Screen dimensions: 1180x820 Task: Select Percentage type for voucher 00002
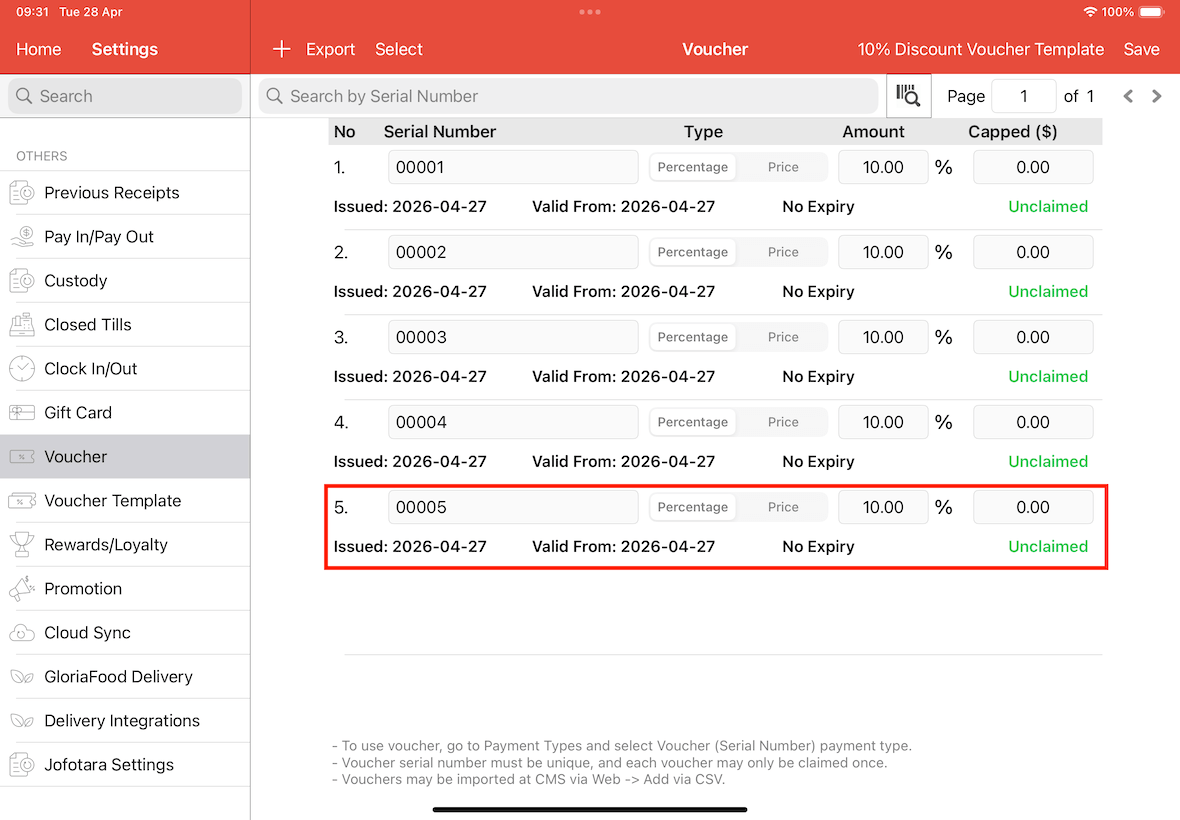[692, 252]
